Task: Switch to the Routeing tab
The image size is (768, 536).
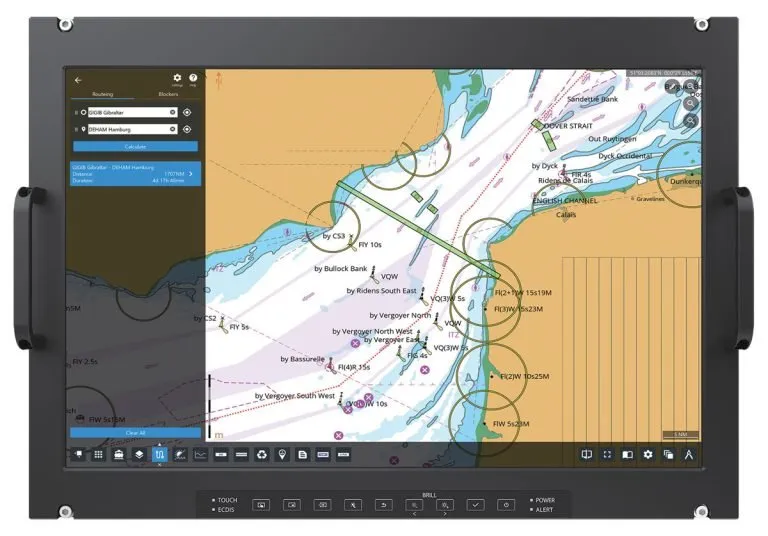Action: click(102, 94)
